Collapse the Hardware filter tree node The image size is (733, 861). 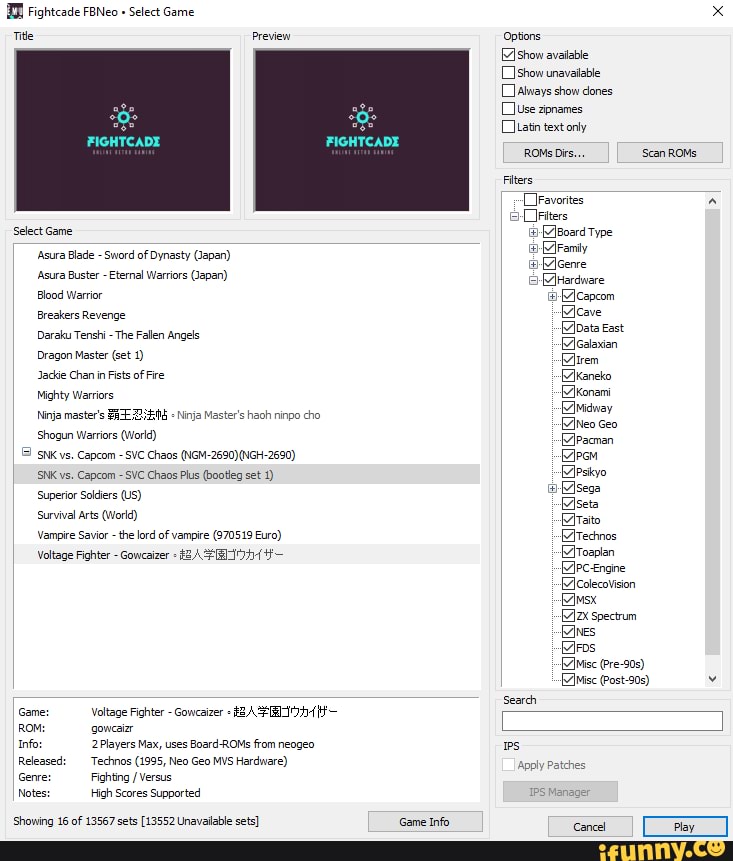534,280
